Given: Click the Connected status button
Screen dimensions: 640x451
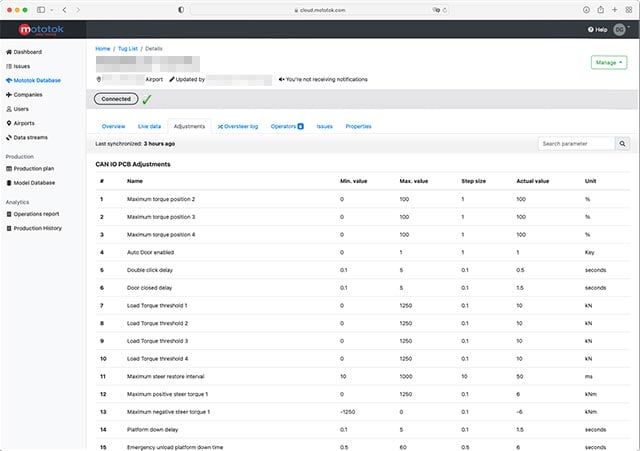Looking at the screenshot, I should pos(116,99).
